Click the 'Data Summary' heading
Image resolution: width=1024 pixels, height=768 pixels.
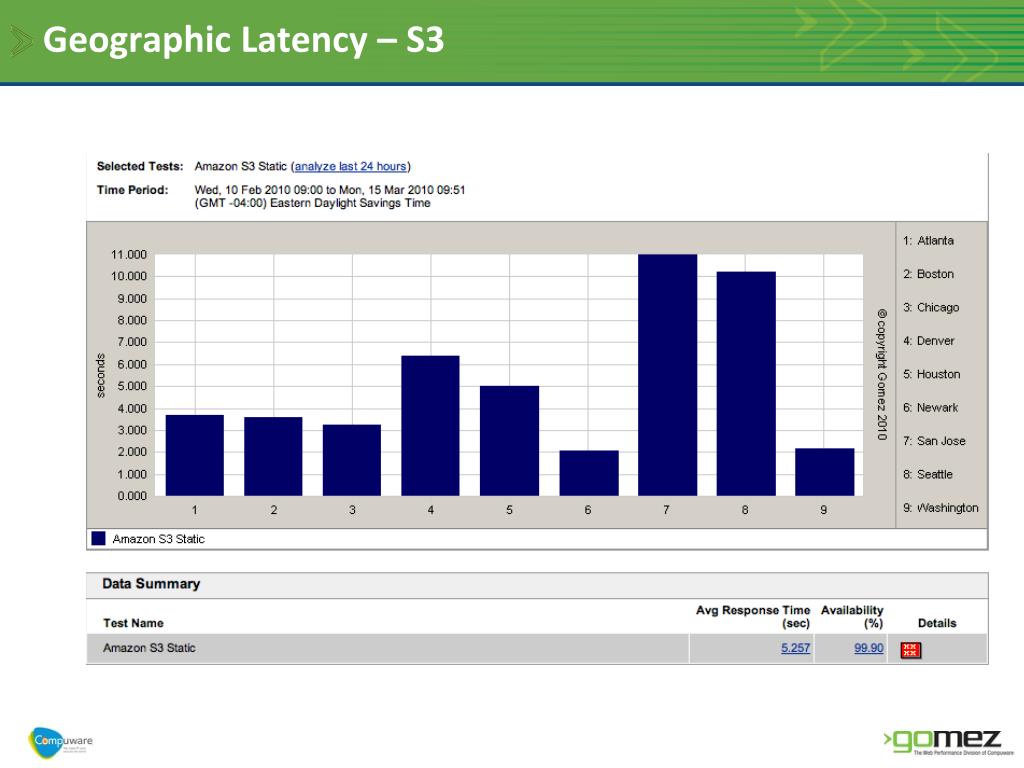(x=151, y=584)
